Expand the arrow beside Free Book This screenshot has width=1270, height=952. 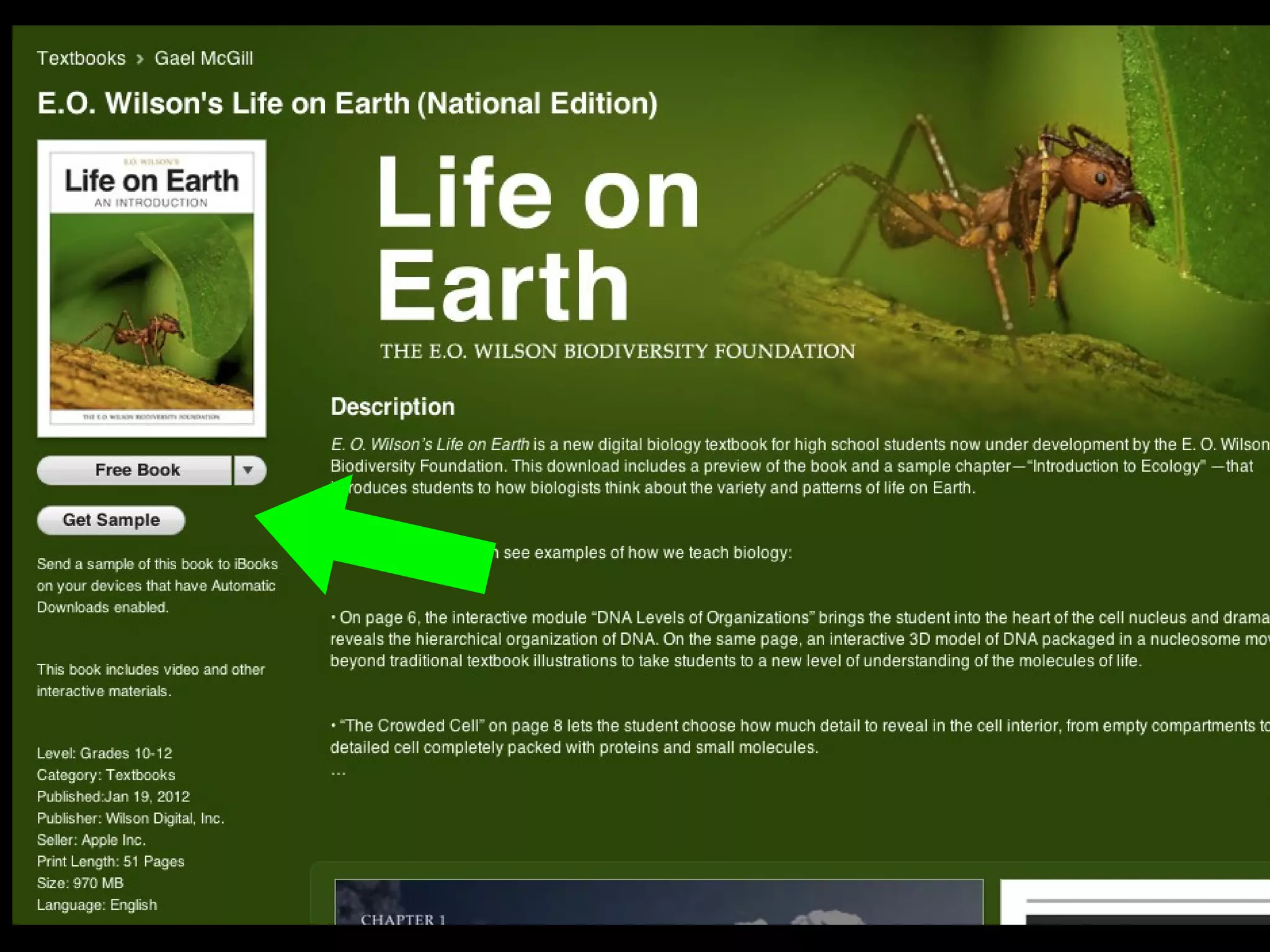coord(249,470)
